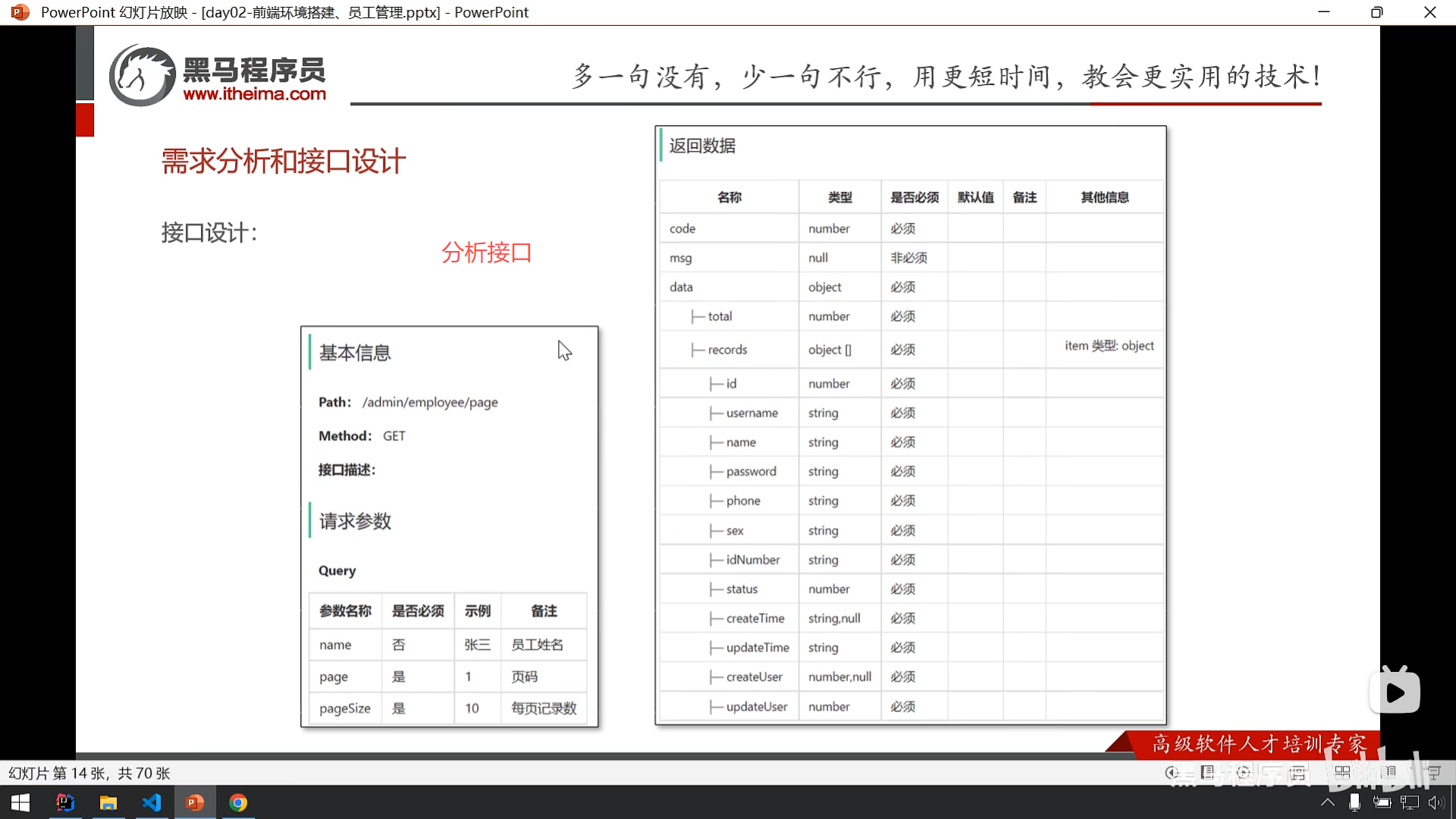
Task: Switch to reading view
Action: [1388, 773]
